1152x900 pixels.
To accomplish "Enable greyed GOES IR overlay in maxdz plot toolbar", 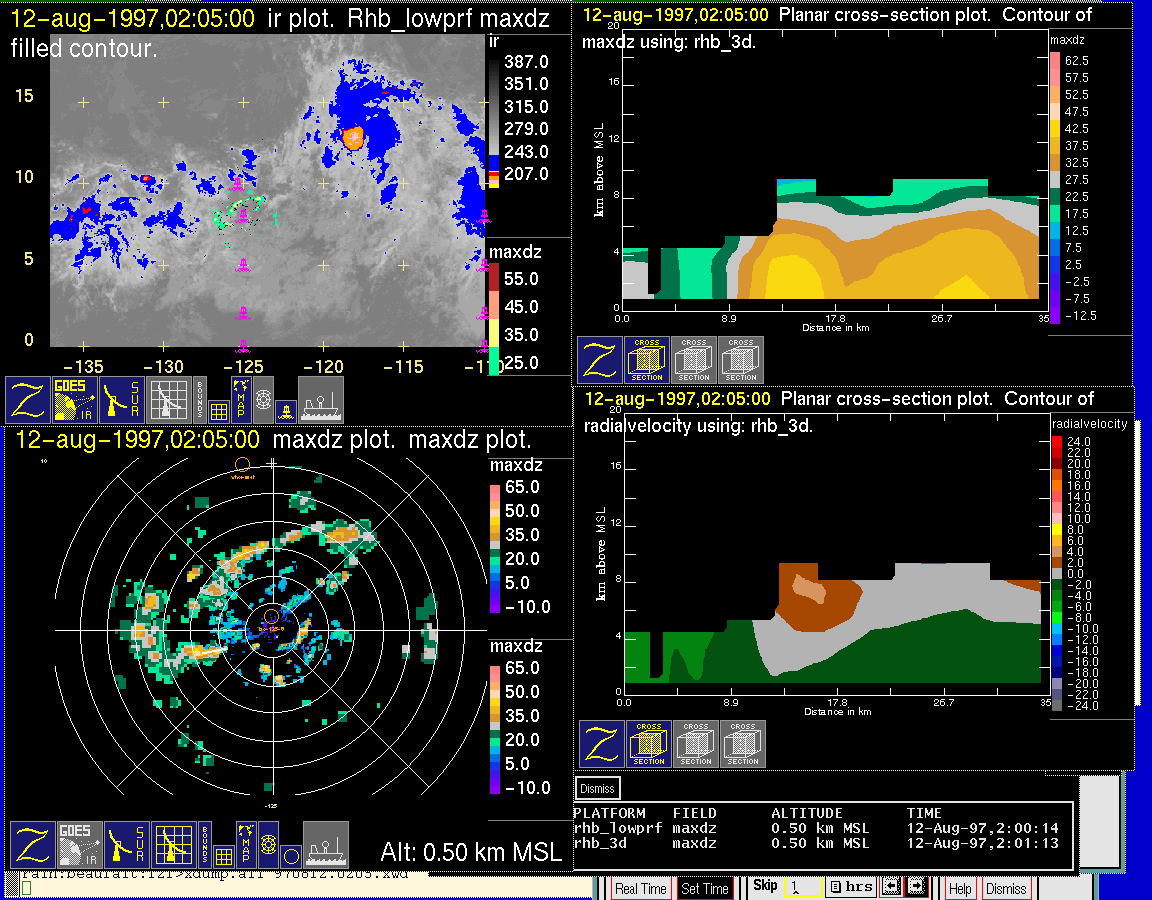I will 80,845.
